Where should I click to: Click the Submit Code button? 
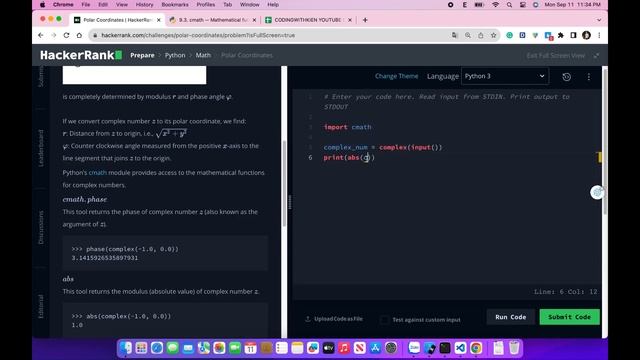pyautogui.click(x=569, y=317)
